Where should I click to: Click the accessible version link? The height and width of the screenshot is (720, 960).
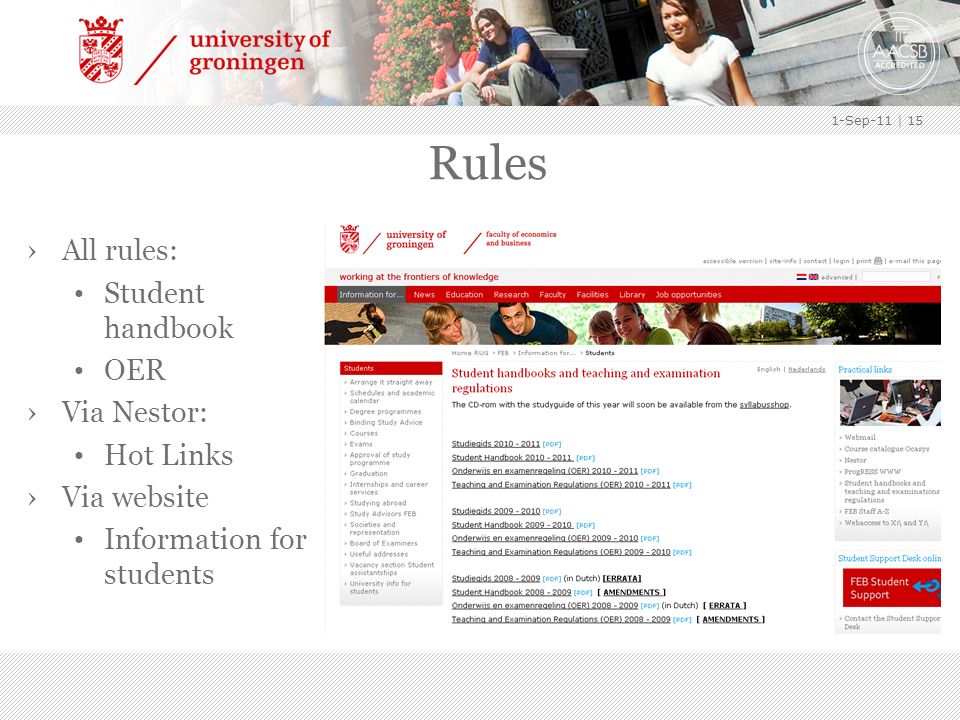tap(732, 261)
